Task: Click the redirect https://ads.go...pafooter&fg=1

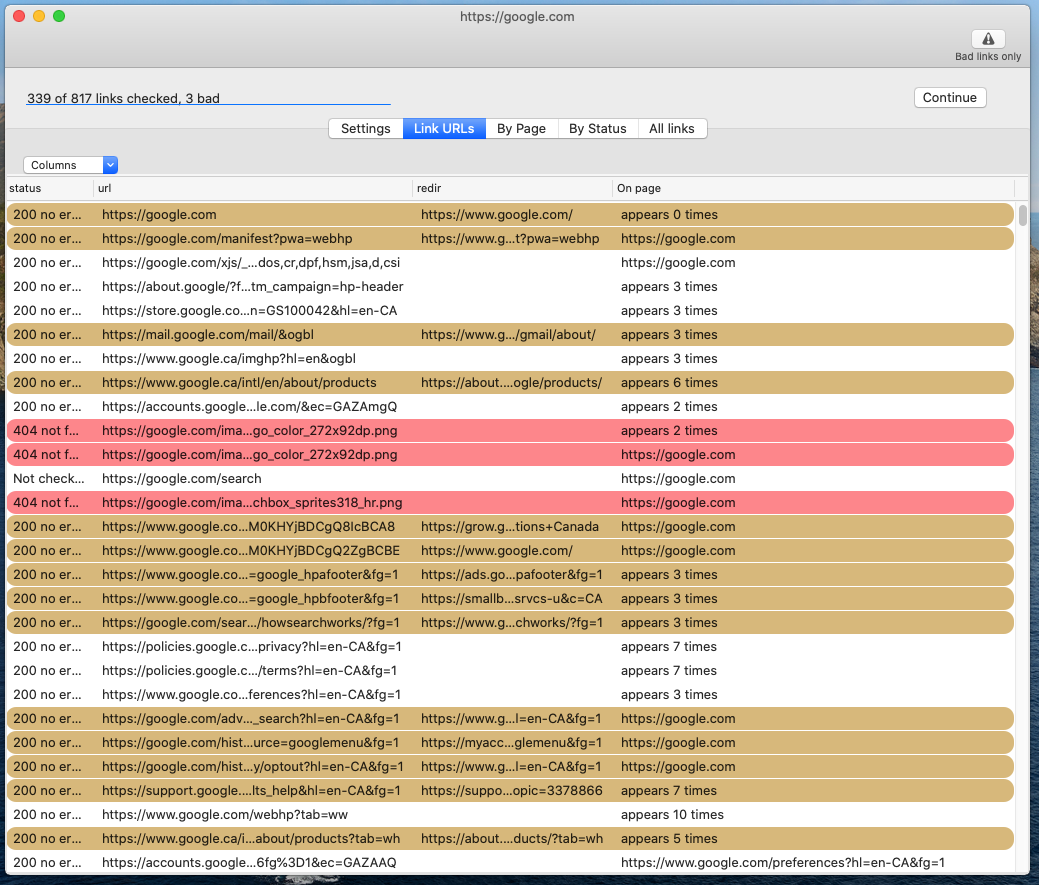Action: 512,574
